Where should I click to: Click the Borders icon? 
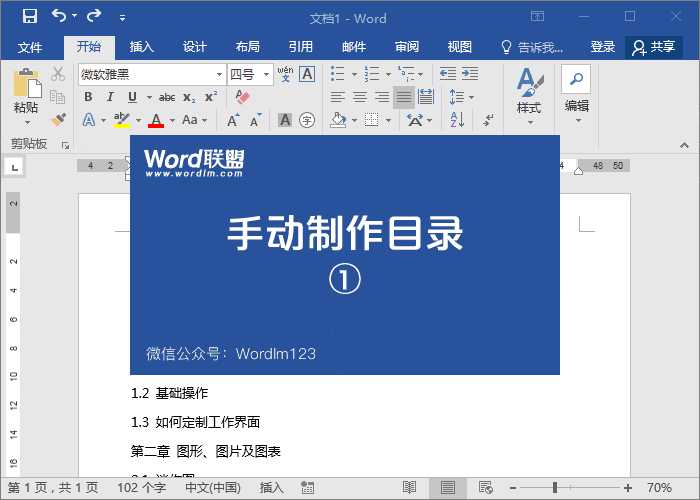click(x=371, y=120)
